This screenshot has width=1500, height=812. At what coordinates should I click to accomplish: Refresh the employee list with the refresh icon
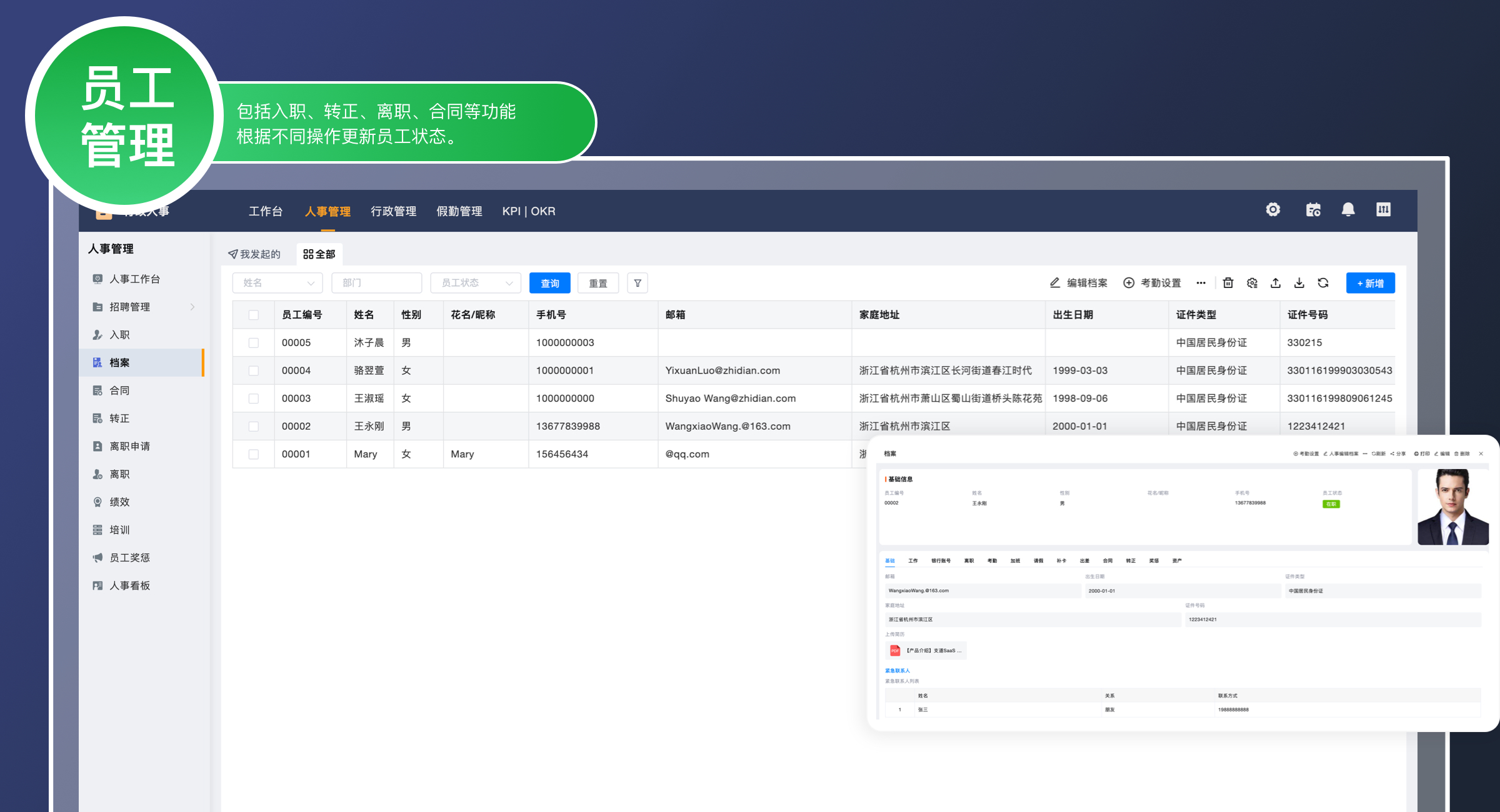pyautogui.click(x=1323, y=283)
